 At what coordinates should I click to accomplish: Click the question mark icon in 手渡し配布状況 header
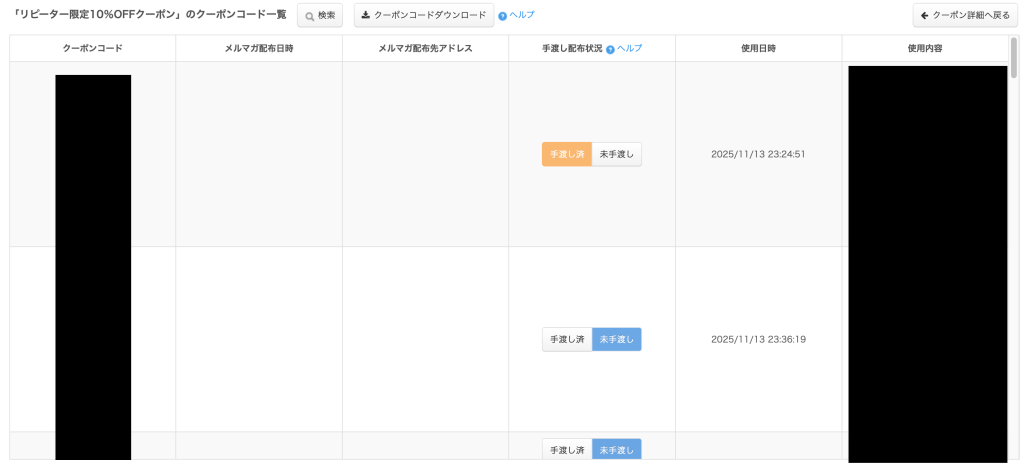pos(610,49)
